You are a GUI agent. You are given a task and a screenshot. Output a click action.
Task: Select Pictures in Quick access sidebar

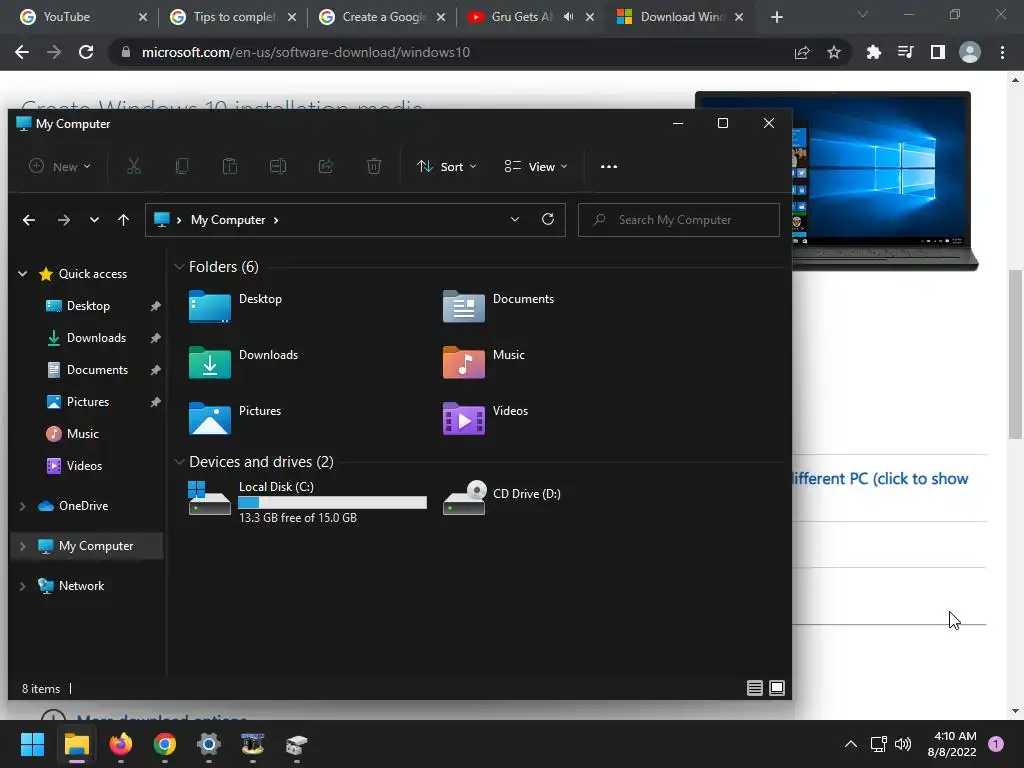(87, 402)
